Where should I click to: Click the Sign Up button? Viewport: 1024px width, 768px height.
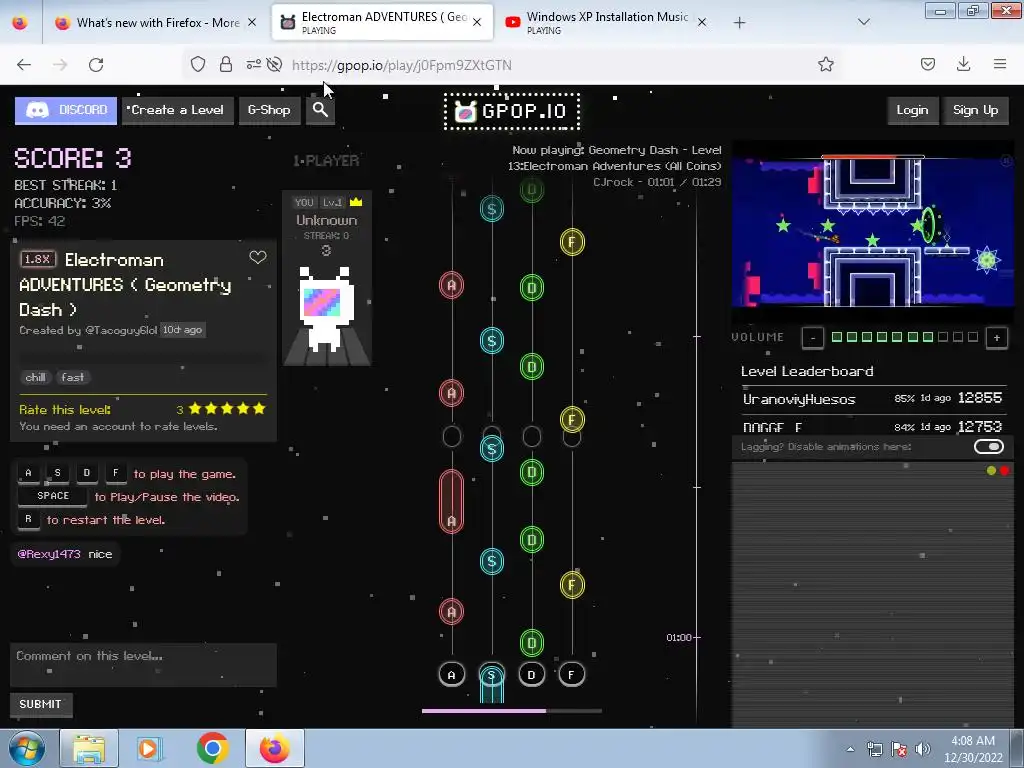976,110
